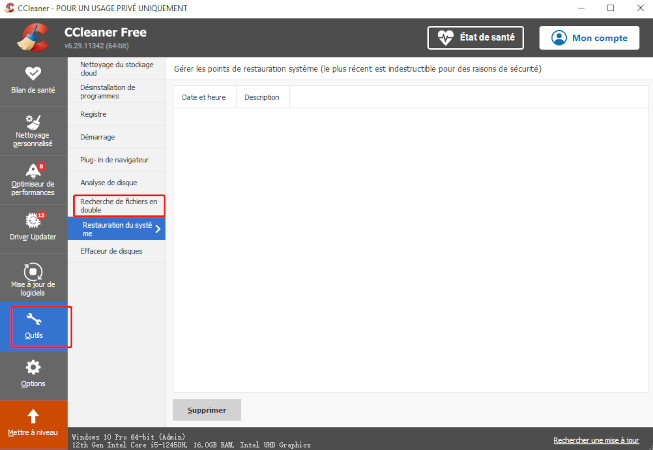
Task: Sort by the Description column header
Action: 262,97
